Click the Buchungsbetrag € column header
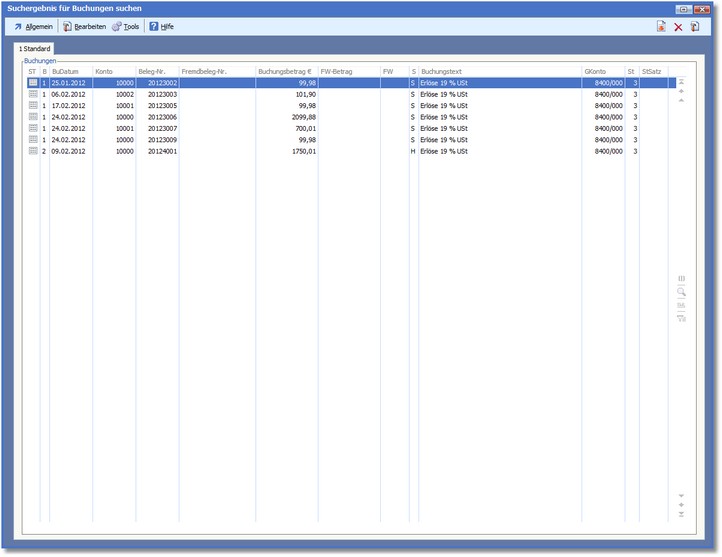The image size is (722, 557). click(x=286, y=71)
